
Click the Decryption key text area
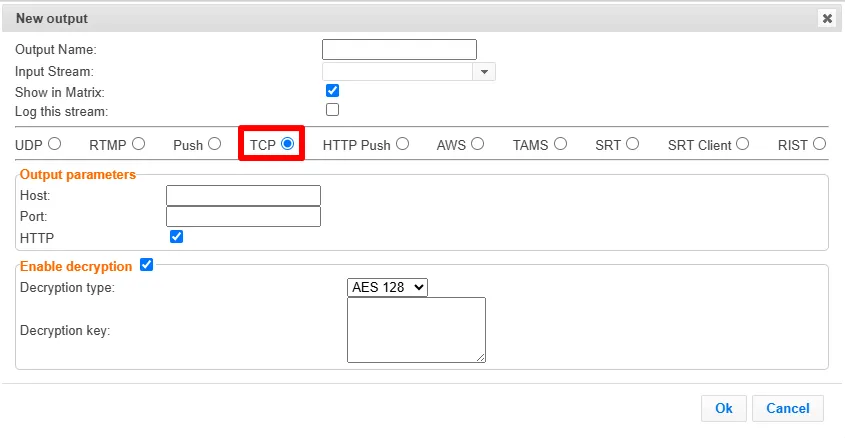tap(417, 330)
